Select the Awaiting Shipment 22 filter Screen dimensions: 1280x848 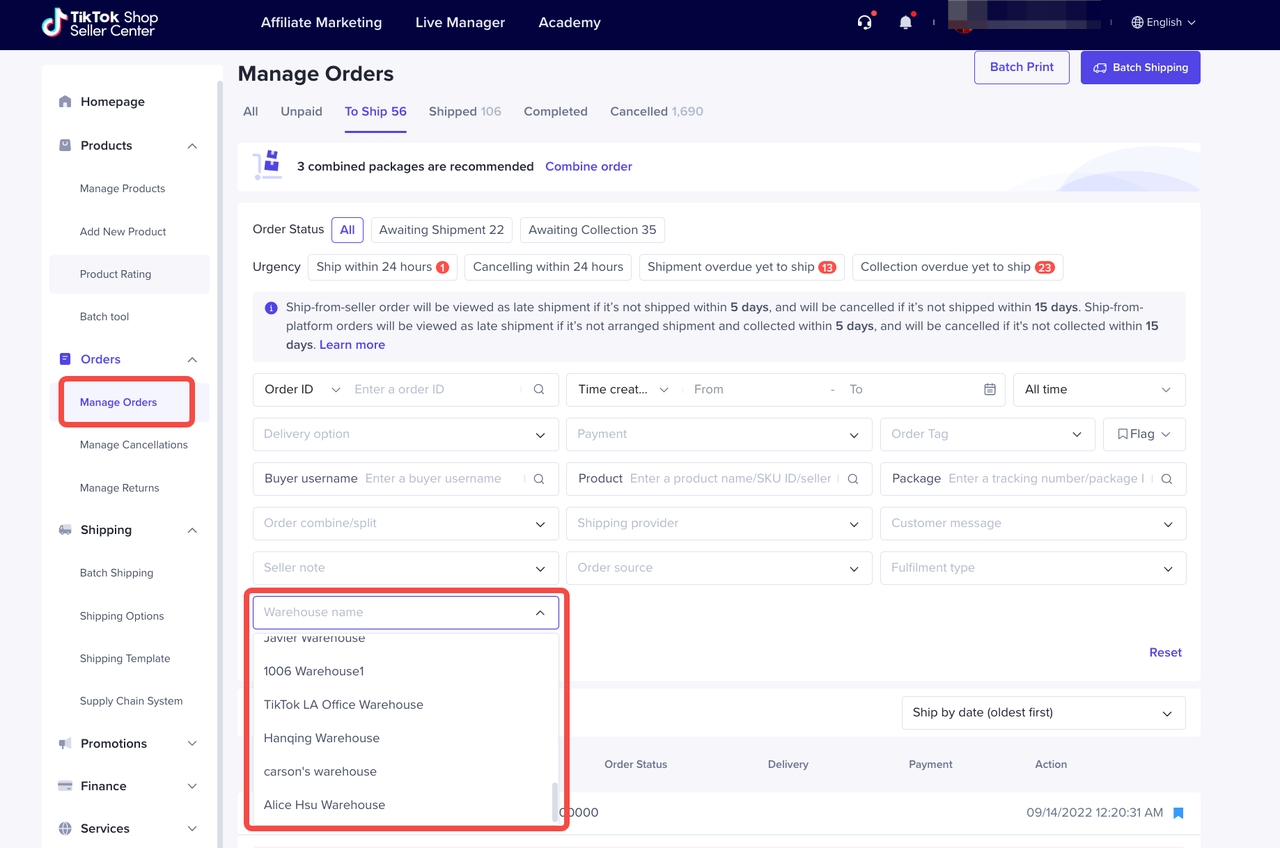tap(441, 230)
